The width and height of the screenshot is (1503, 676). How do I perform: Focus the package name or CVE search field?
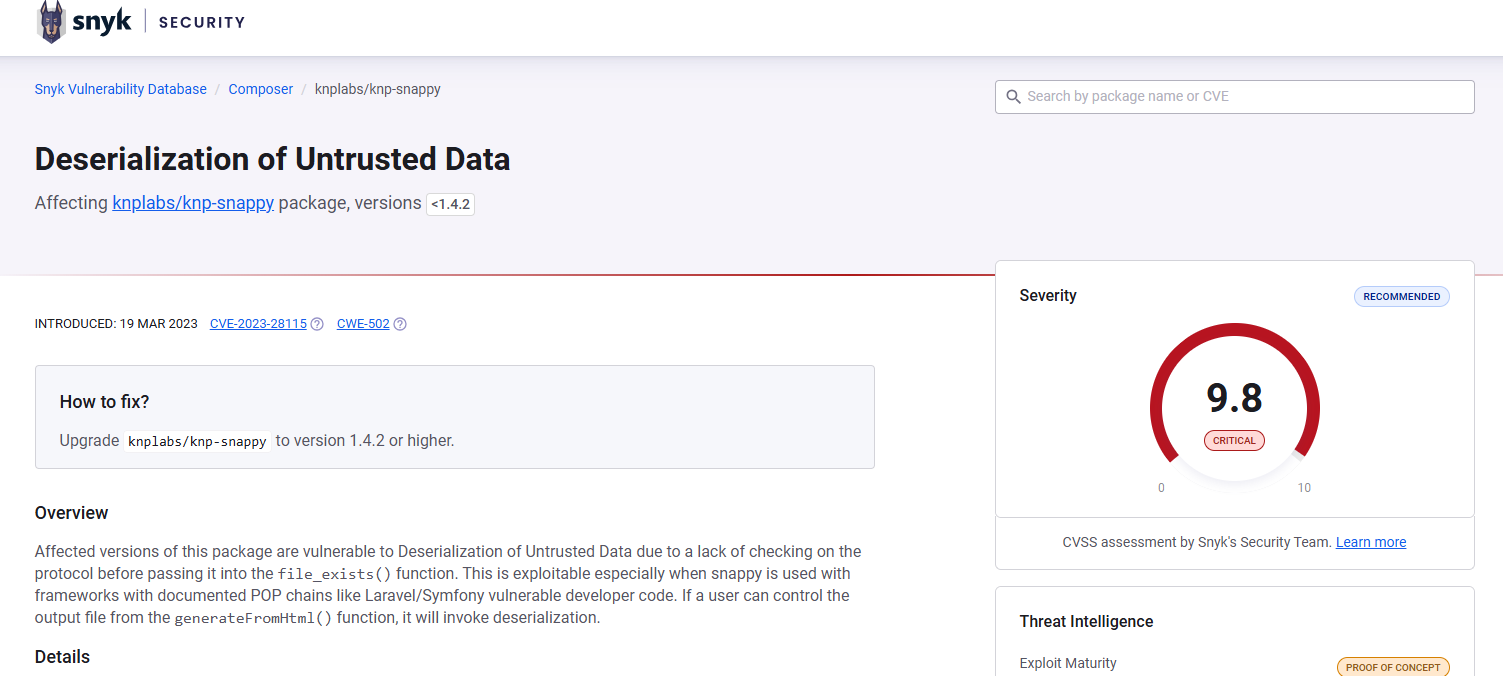[x=1240, y=97]
